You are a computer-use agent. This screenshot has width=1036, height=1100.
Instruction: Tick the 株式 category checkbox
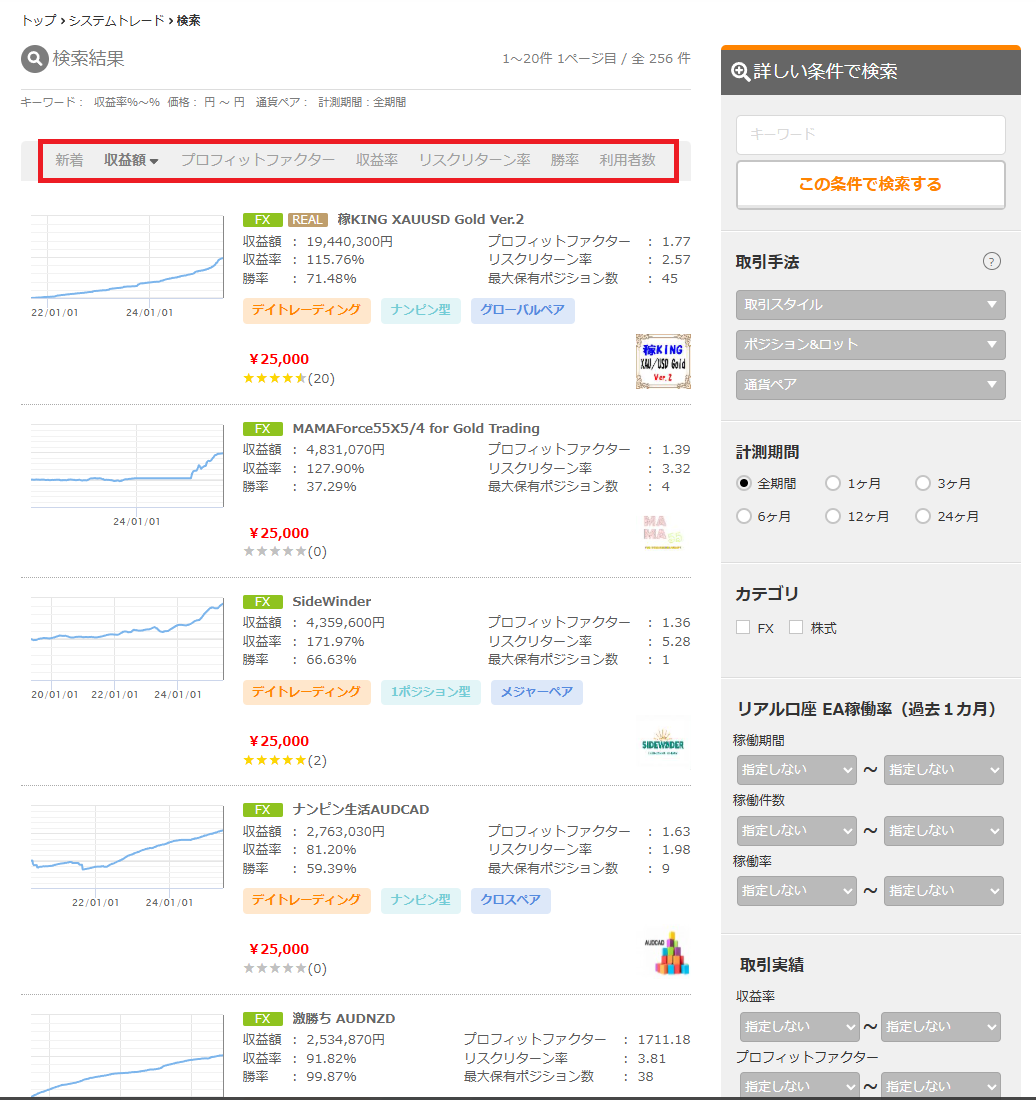point(796,628)
